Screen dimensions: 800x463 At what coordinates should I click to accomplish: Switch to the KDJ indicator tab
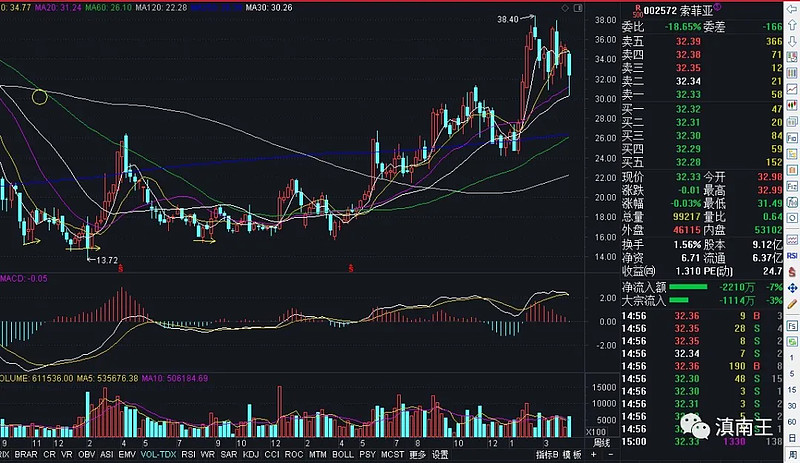251,454
